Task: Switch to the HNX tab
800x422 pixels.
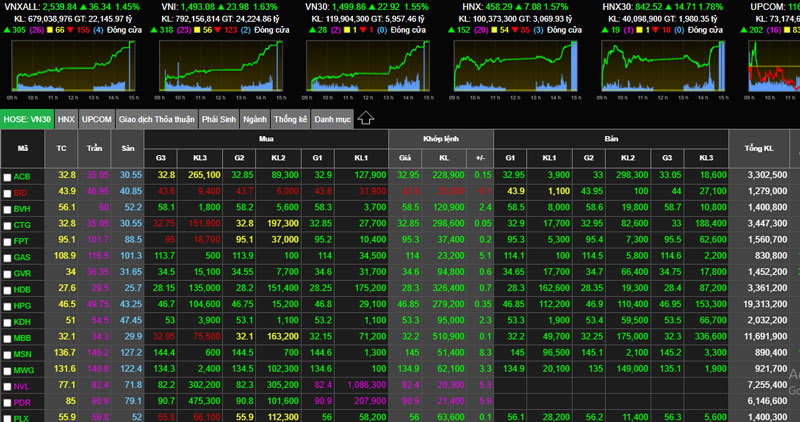Action: [x=66, y=119]
